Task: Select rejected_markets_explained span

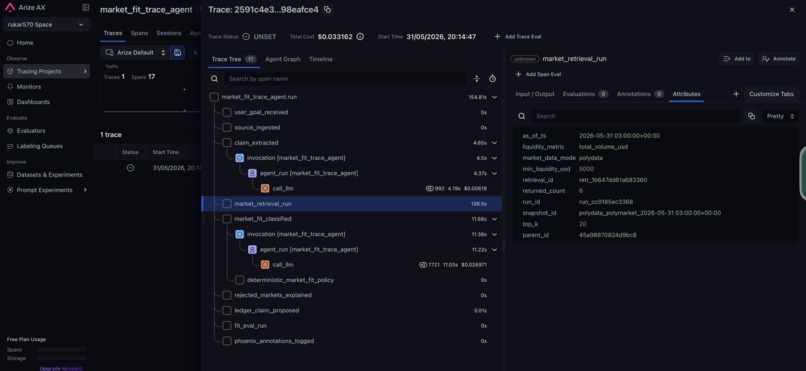Action: point(353,295)
